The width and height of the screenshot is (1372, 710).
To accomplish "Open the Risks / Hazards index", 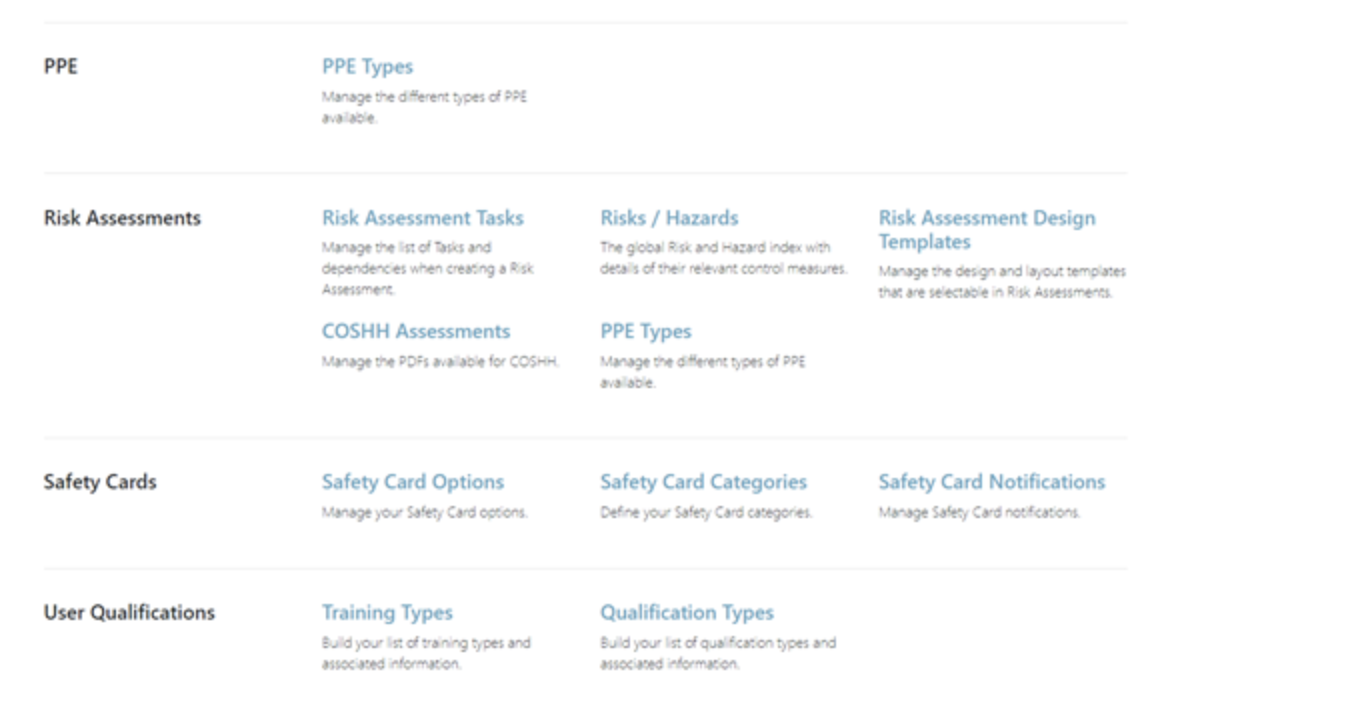I will click(669, 217).
